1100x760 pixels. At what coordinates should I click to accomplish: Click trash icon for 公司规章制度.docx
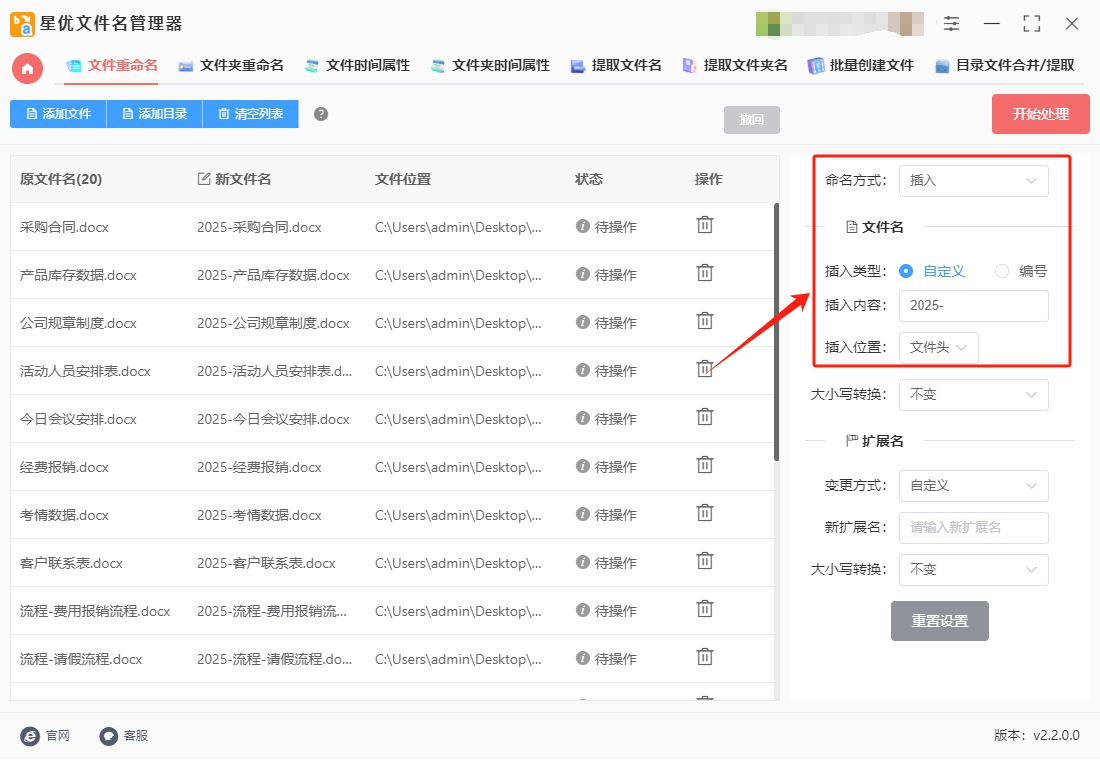pos(704,321)
